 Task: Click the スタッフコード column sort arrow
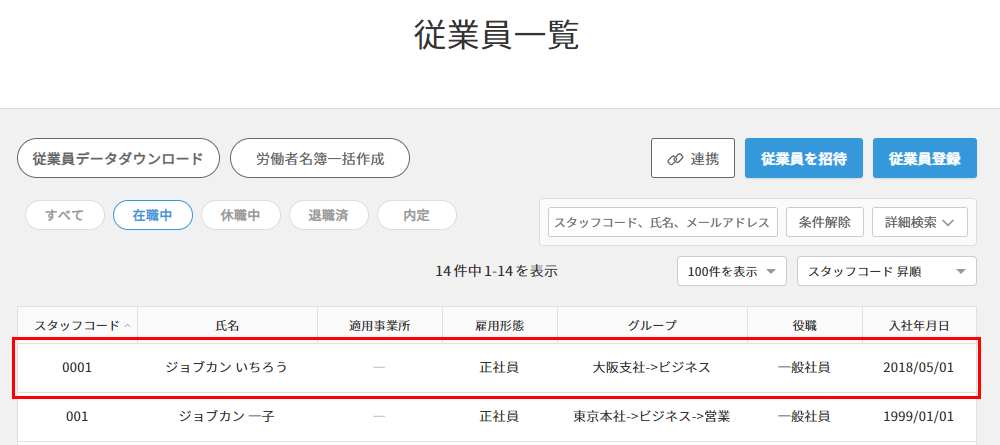pos(127,326)
